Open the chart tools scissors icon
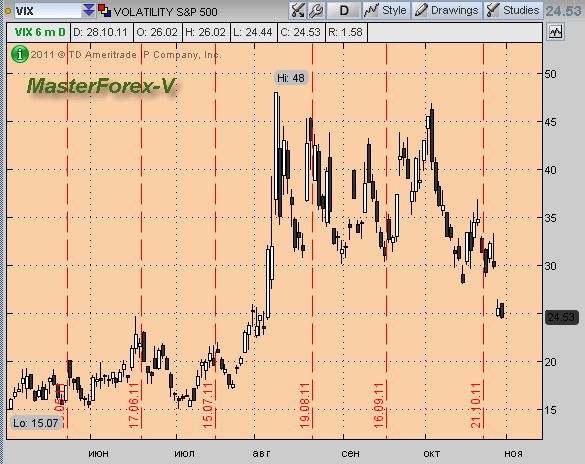 (297, 10)
